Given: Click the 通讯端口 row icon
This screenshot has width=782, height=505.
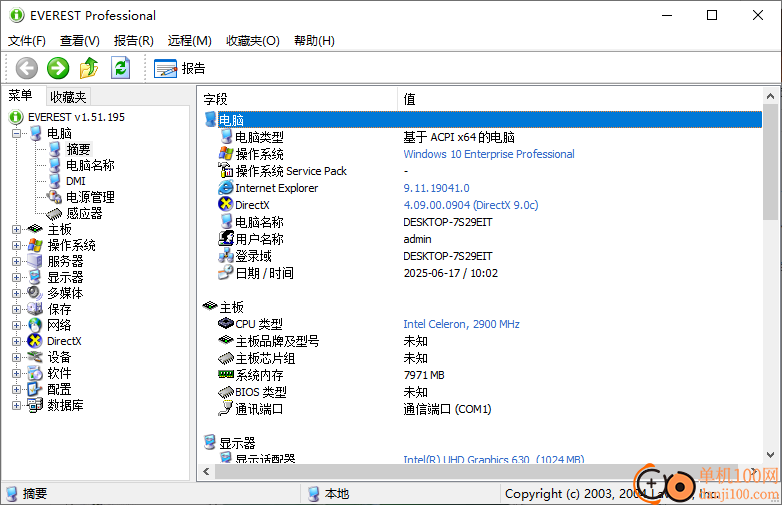Looking at the screenshot, I should coord(226,408).
